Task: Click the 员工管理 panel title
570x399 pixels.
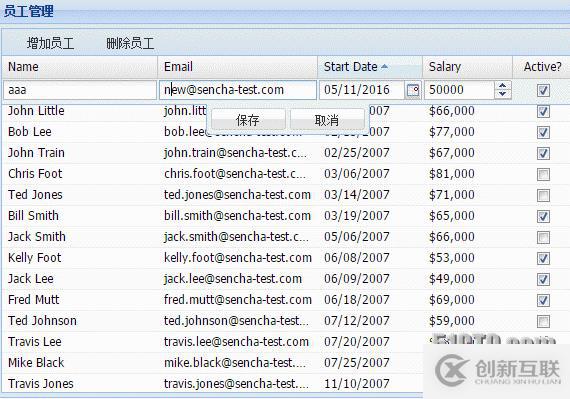Action: [x=28, y=11]
